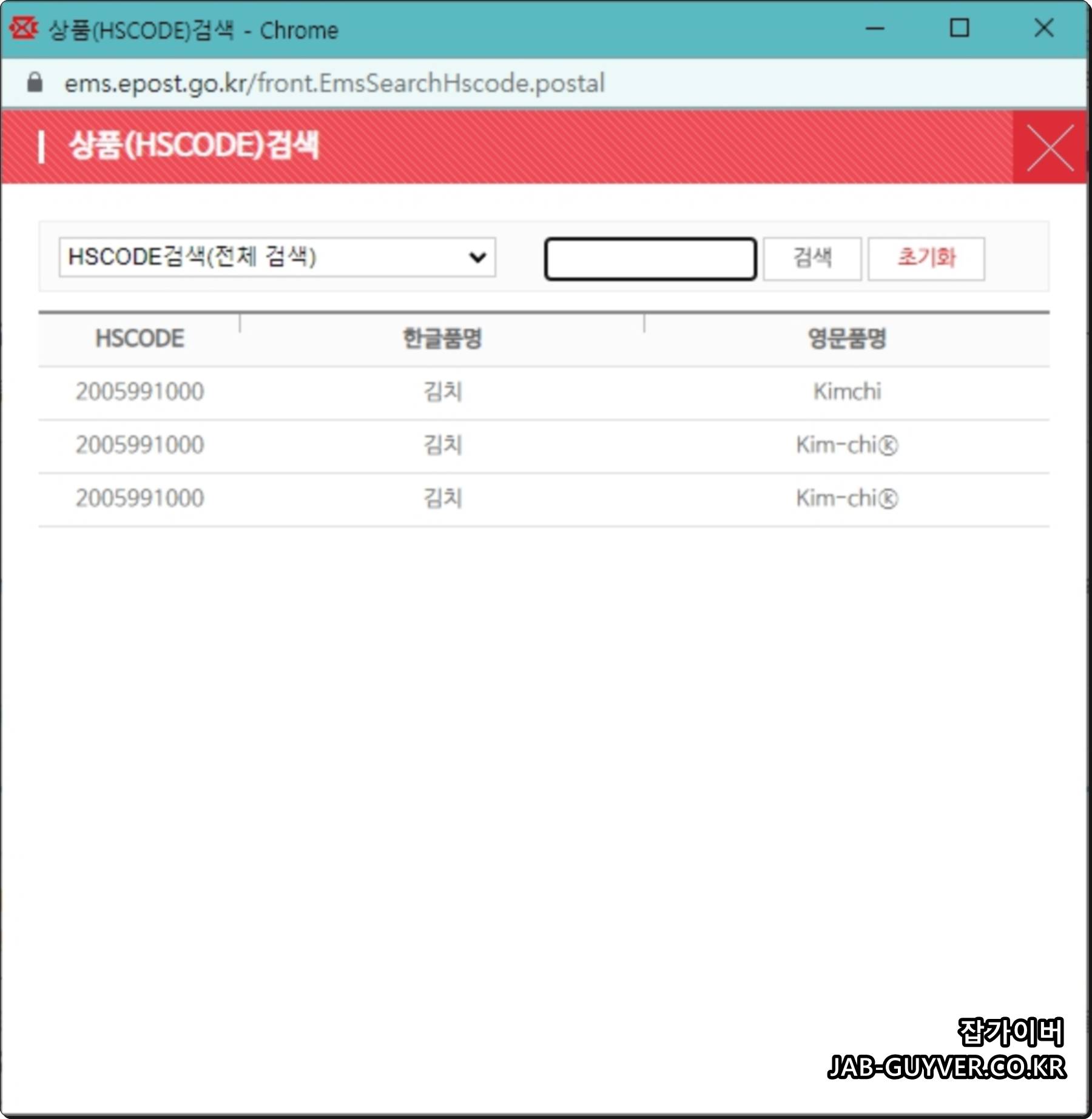Click the 초기화 reset button

coord(926,259)
